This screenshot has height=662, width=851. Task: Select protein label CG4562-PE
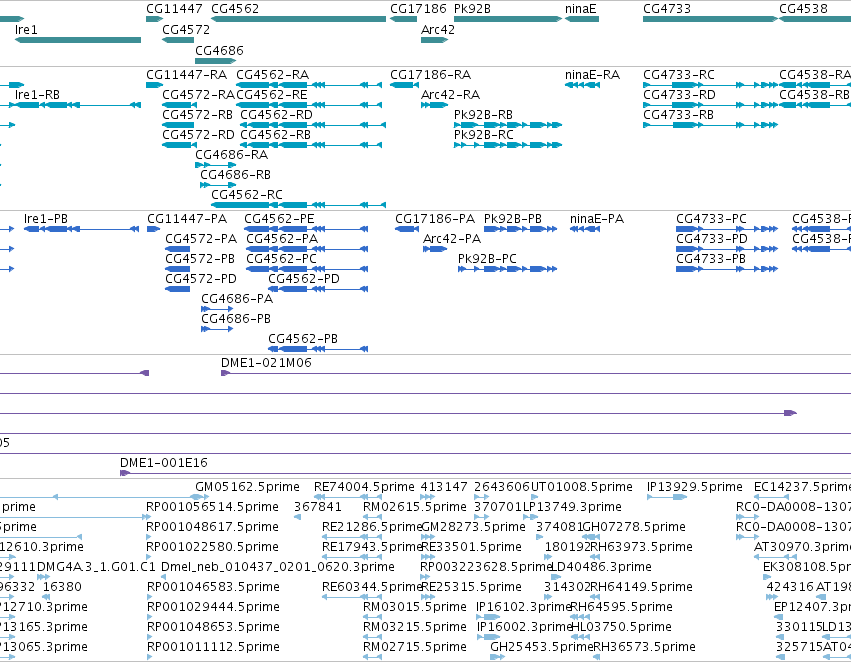click(x=279, y=219)
